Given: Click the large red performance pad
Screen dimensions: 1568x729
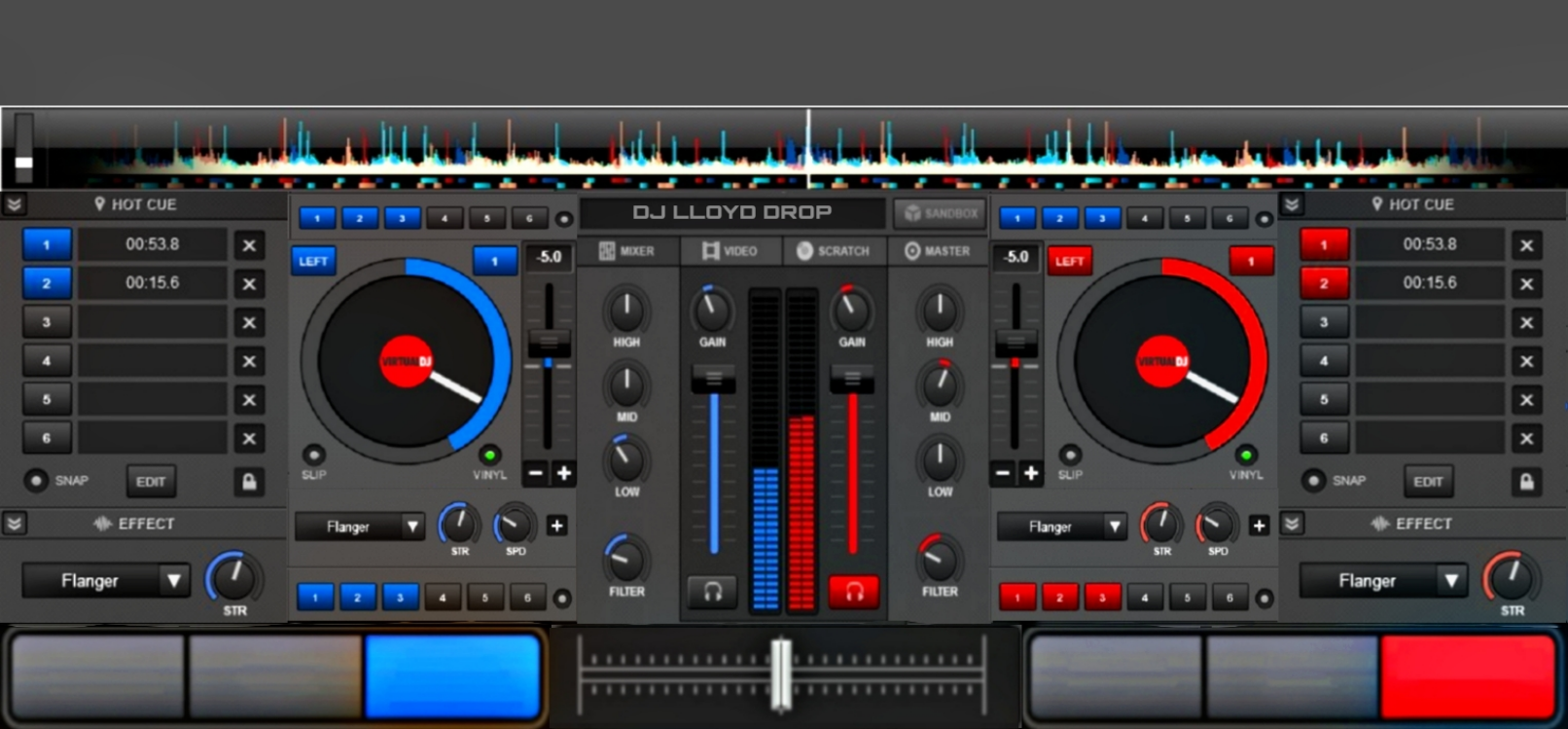Looking at the screenshot, I should click(1468, 675).
